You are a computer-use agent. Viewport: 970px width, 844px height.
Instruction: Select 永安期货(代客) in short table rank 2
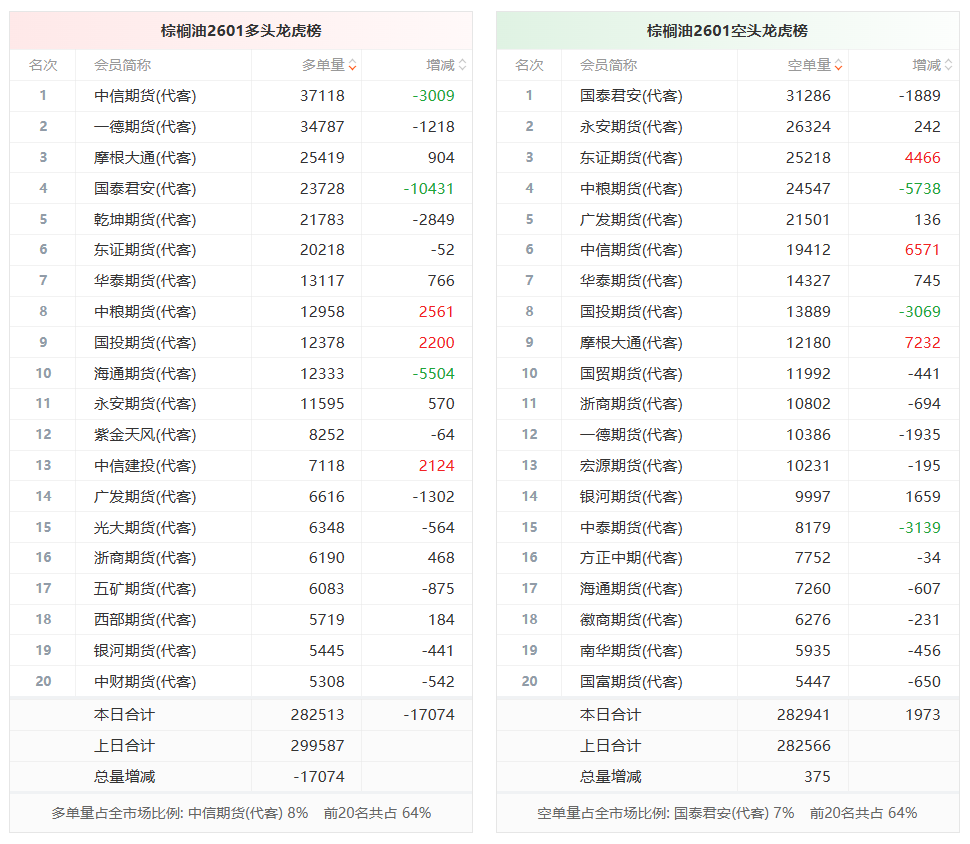(632, 127)
